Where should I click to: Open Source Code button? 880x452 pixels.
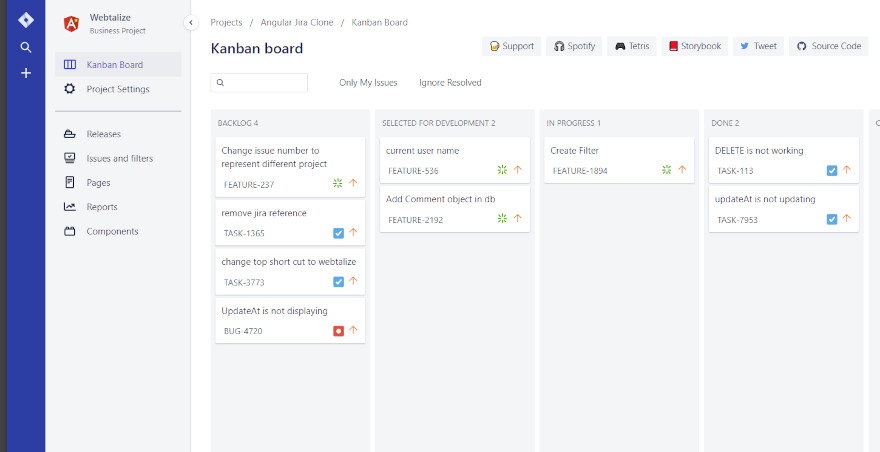(828, 46)
